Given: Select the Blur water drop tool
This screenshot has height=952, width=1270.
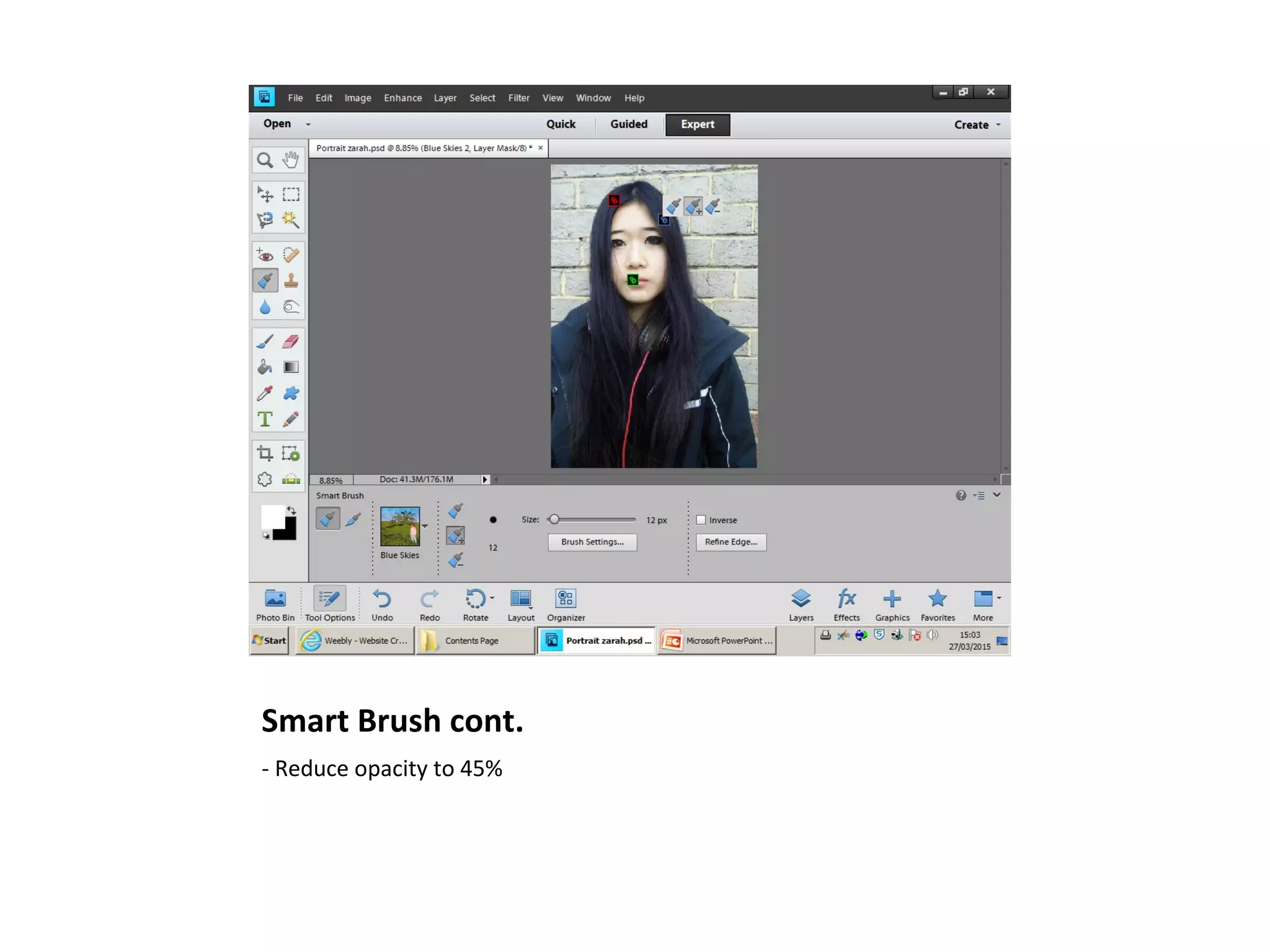Looking at the screenshot, I should (265, 307).
